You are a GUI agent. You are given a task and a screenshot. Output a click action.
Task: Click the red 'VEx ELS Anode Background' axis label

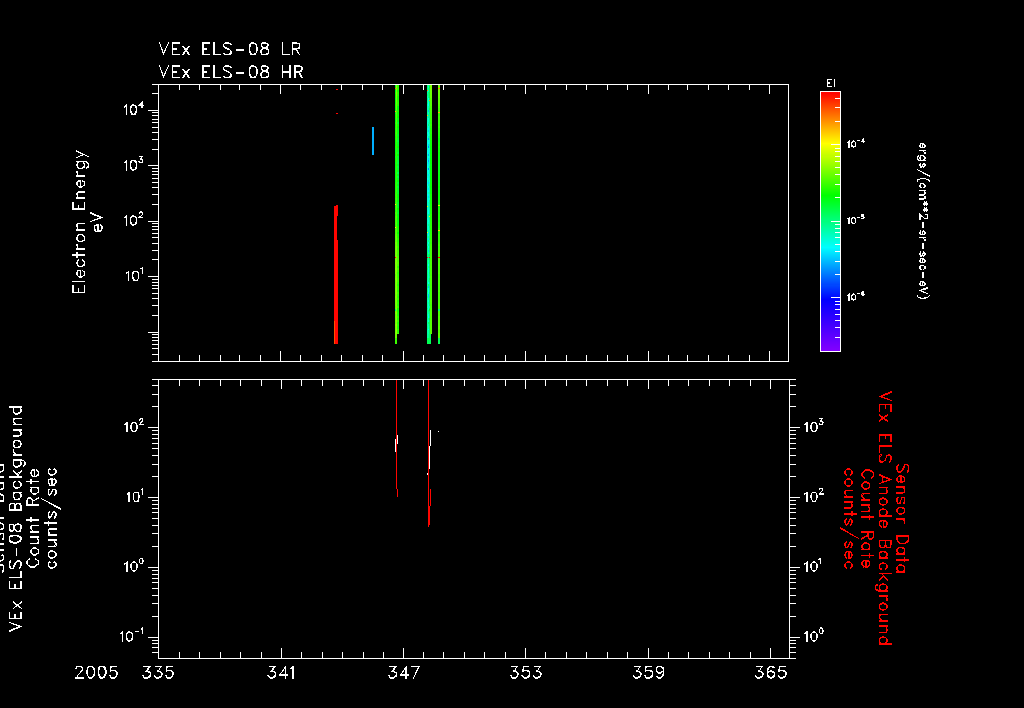884,518
